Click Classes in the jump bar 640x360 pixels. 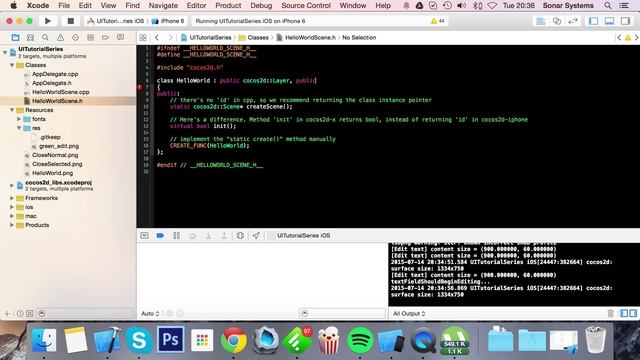tap(253, 38)
